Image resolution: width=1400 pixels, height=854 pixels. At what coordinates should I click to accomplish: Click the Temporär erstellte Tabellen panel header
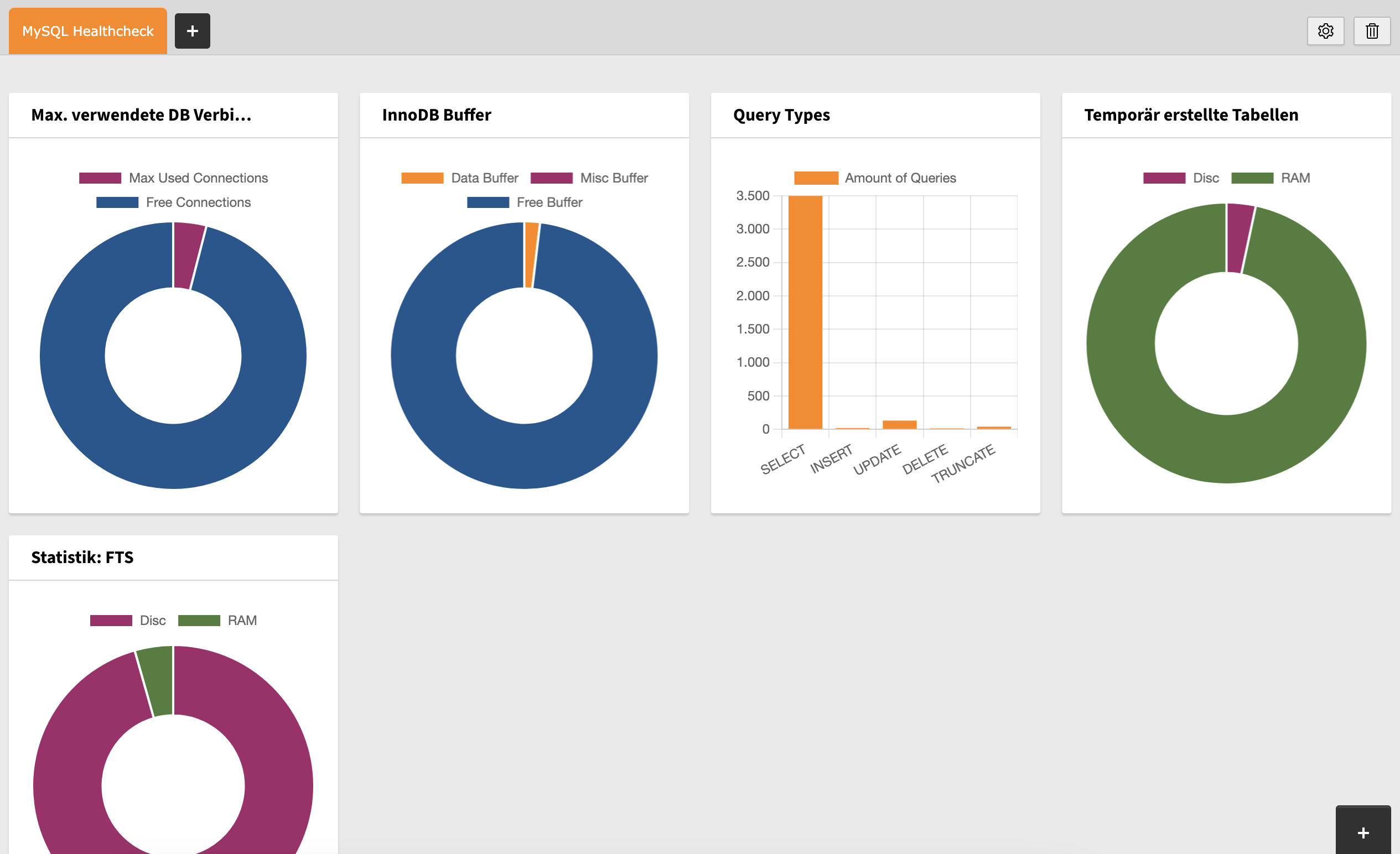[x=1190, y=114]
